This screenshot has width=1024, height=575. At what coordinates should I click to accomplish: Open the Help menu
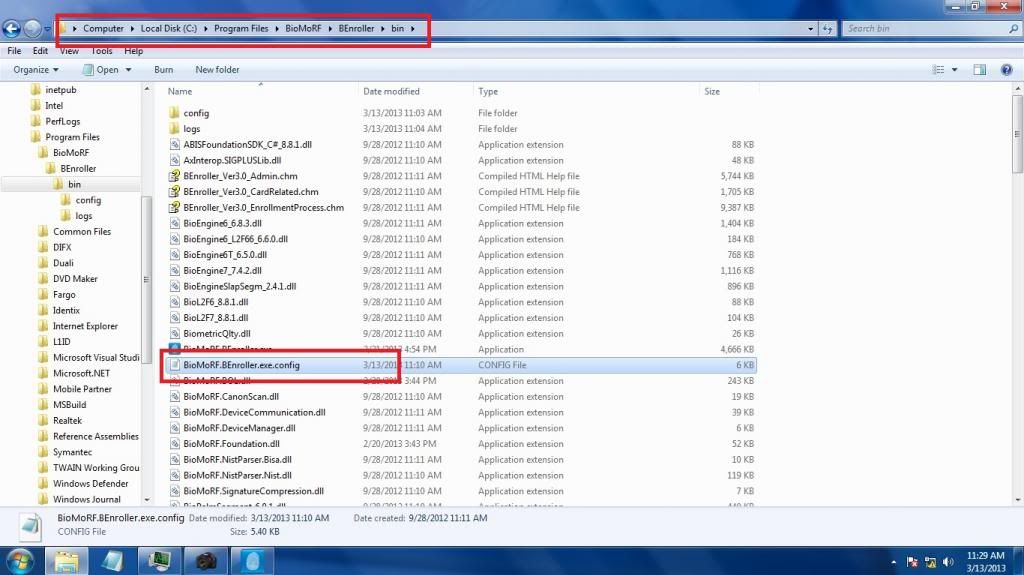click(133, 51)
